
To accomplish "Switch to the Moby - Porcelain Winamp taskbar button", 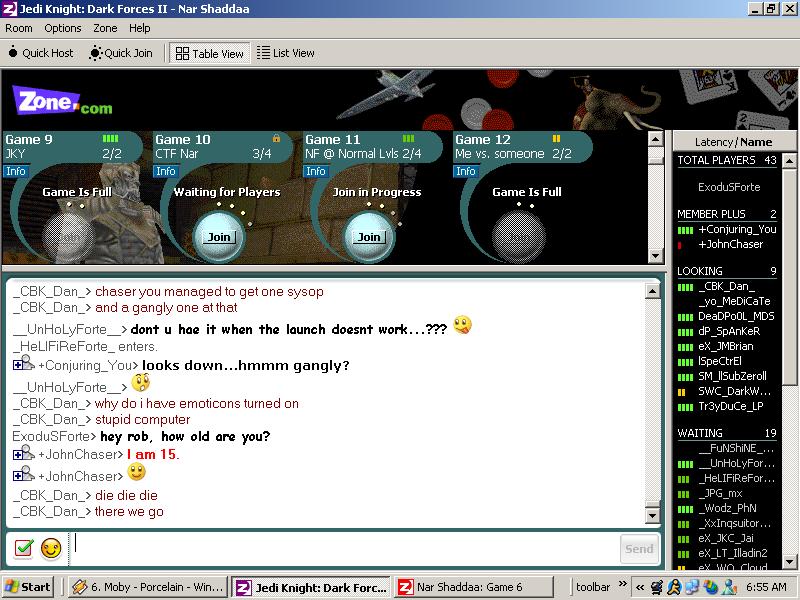I will pos(147,587).
